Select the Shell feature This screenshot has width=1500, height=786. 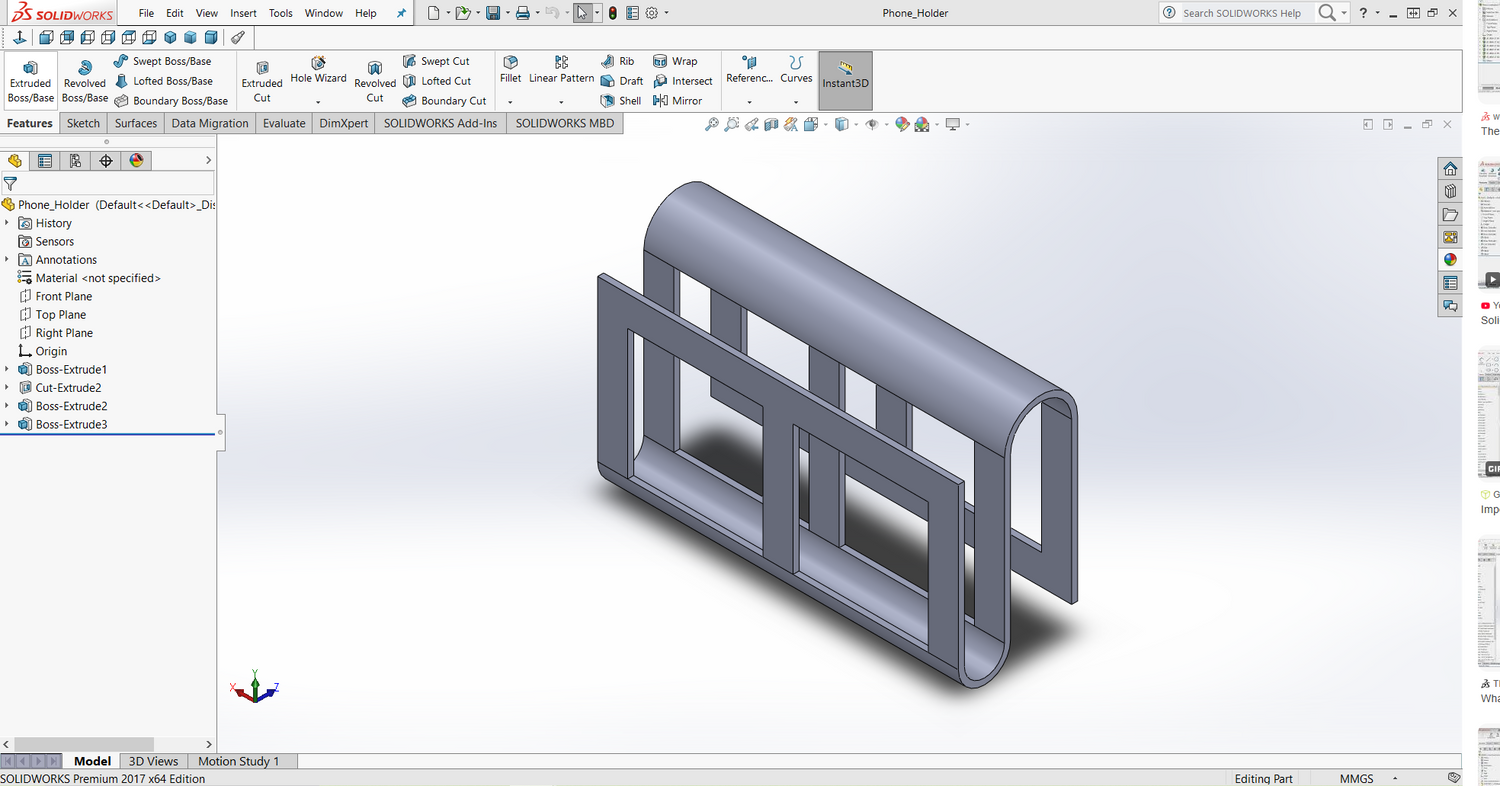(621, 101)
